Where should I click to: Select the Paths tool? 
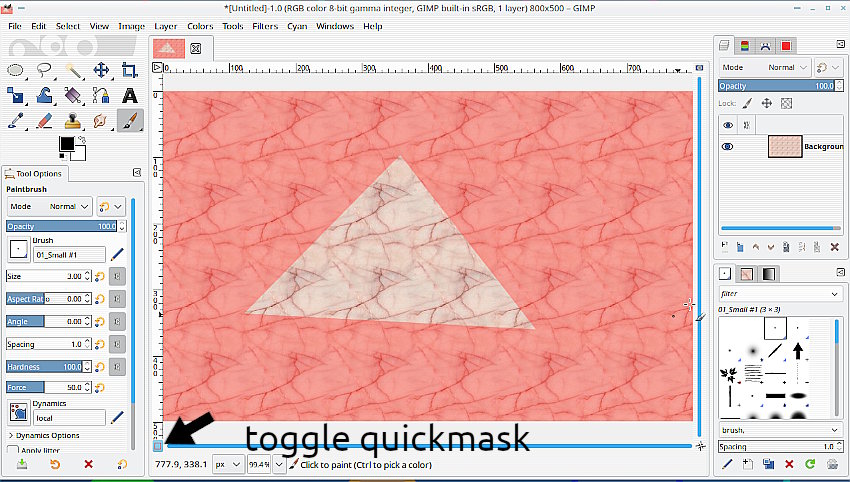[x=101, y=95]
